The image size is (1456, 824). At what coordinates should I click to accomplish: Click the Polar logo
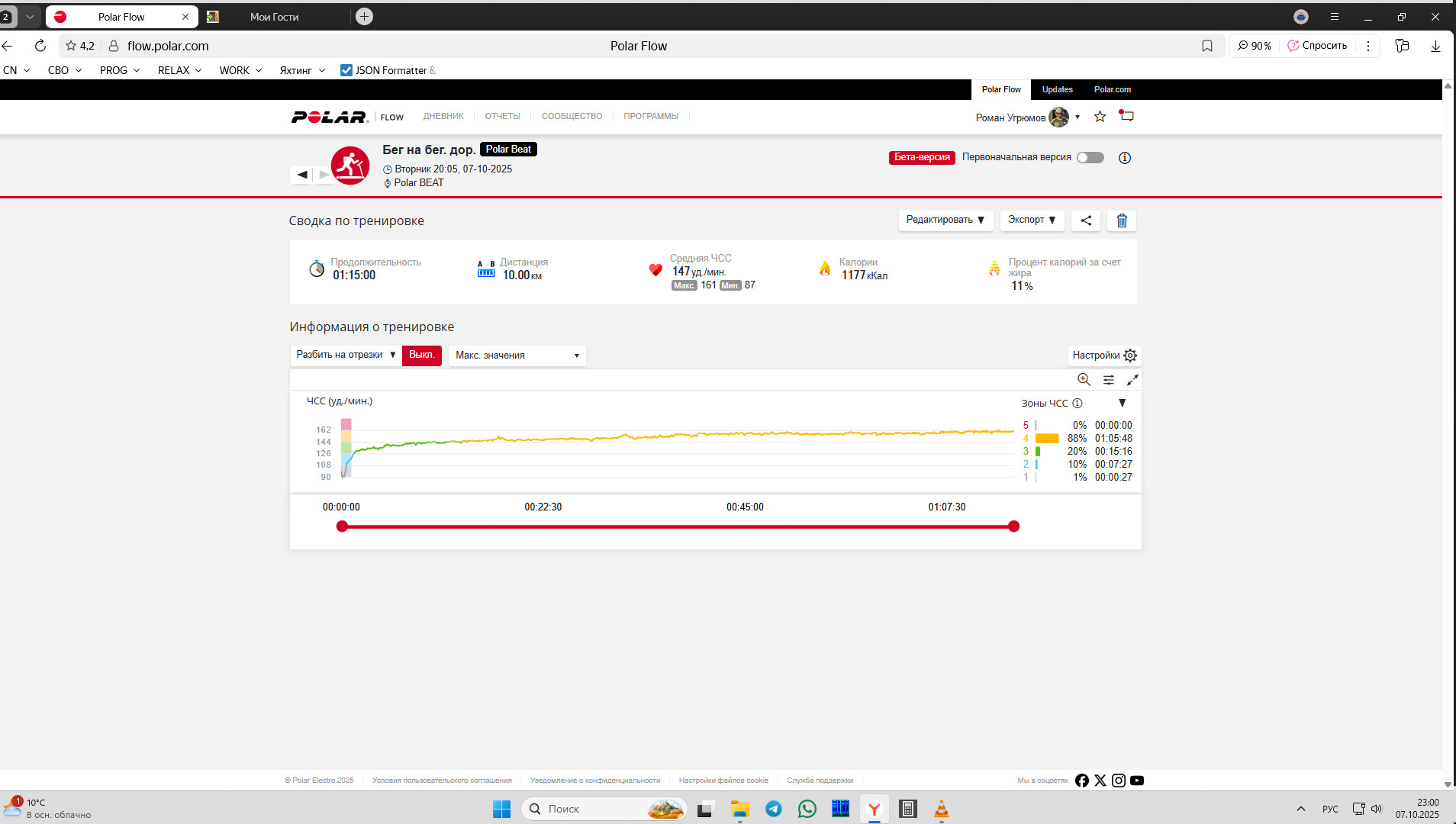click(x=330, y=117)
